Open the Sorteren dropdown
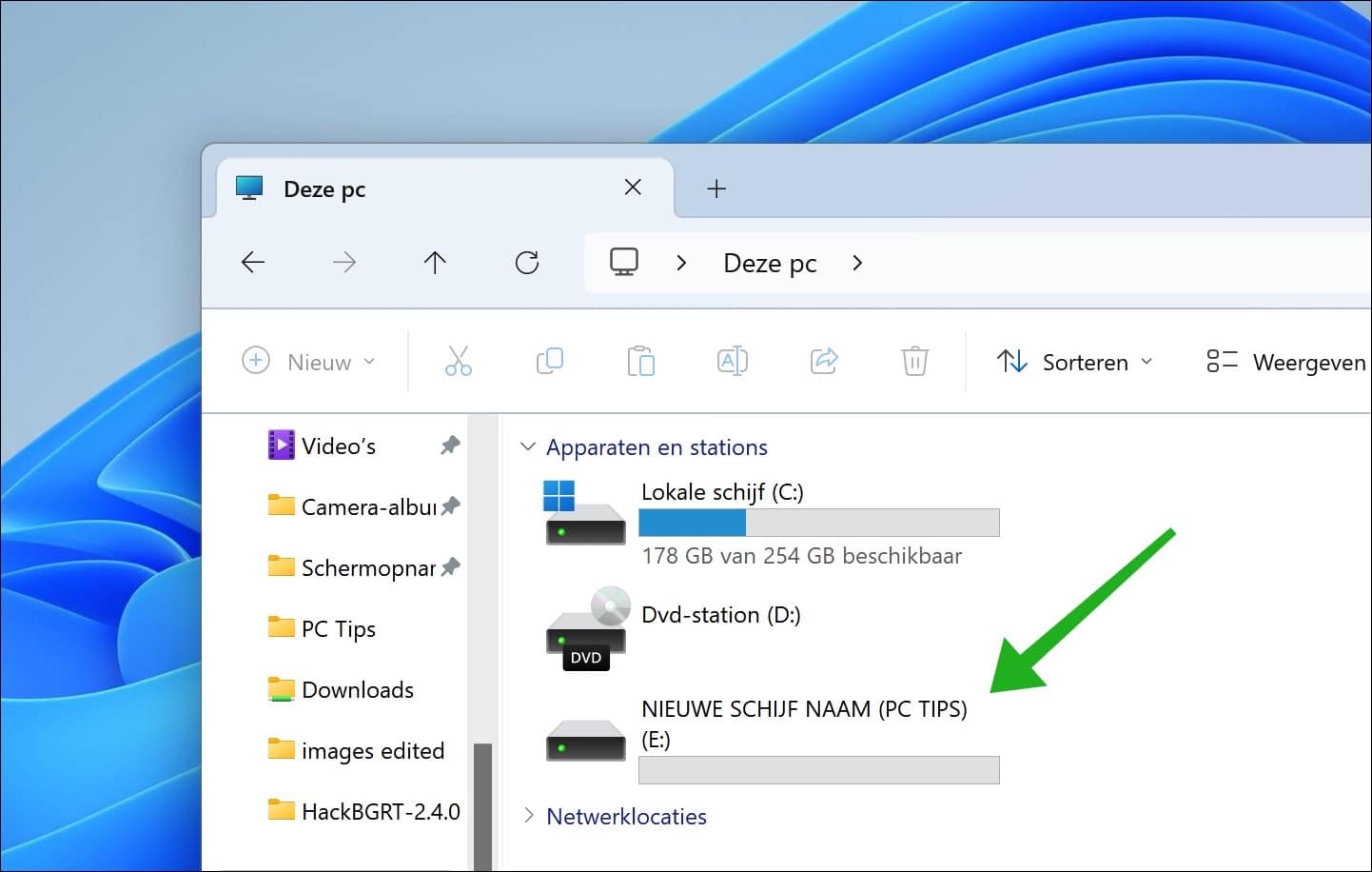This screenshot has height=872, width=1372. pyautogui.click(x=1075, y=362)
